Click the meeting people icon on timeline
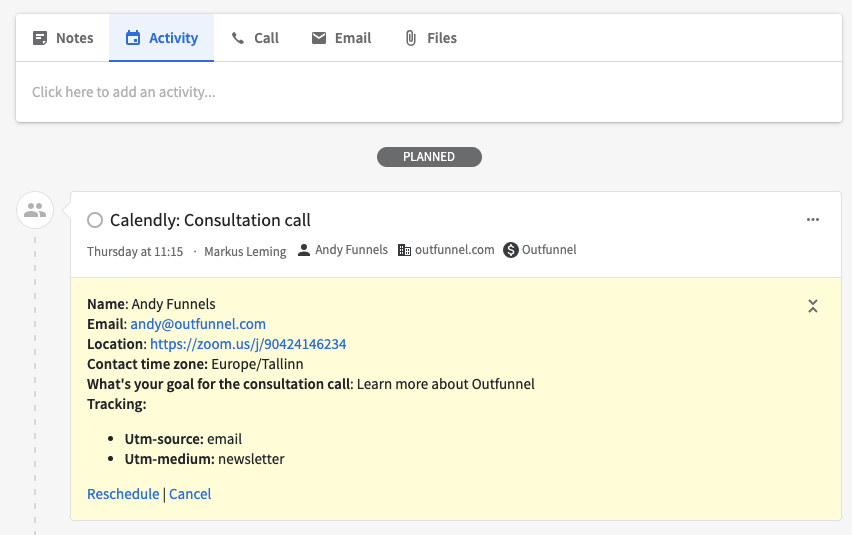Screen dimensions: 852x535 pos(35,210)
